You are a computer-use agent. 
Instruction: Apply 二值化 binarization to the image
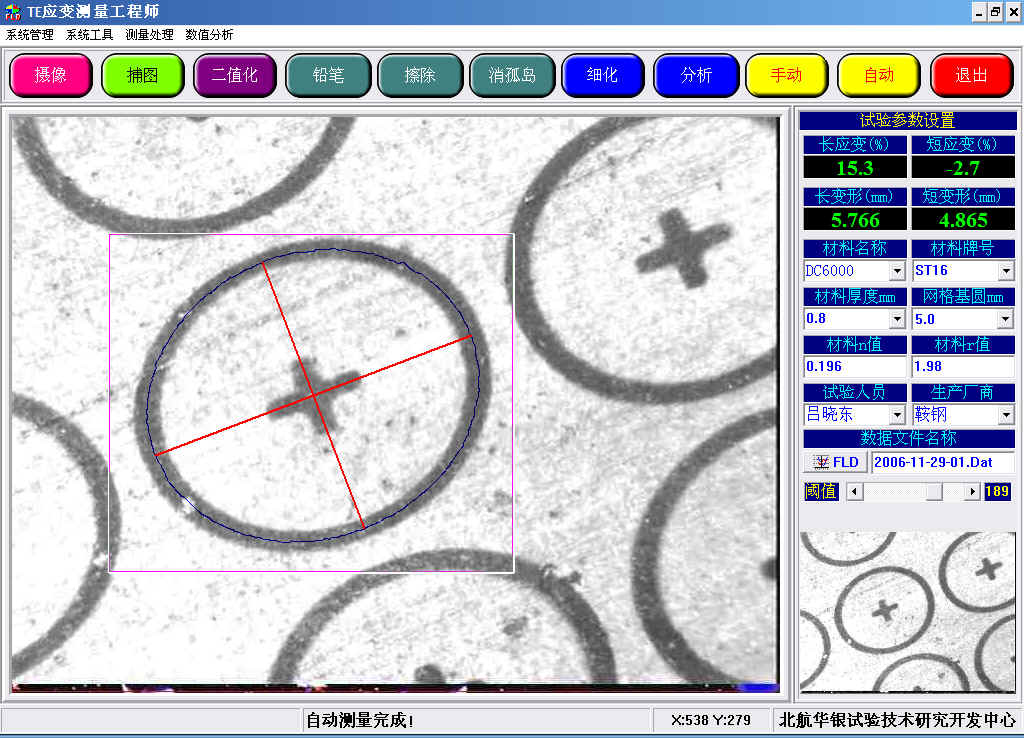[235, 75]
